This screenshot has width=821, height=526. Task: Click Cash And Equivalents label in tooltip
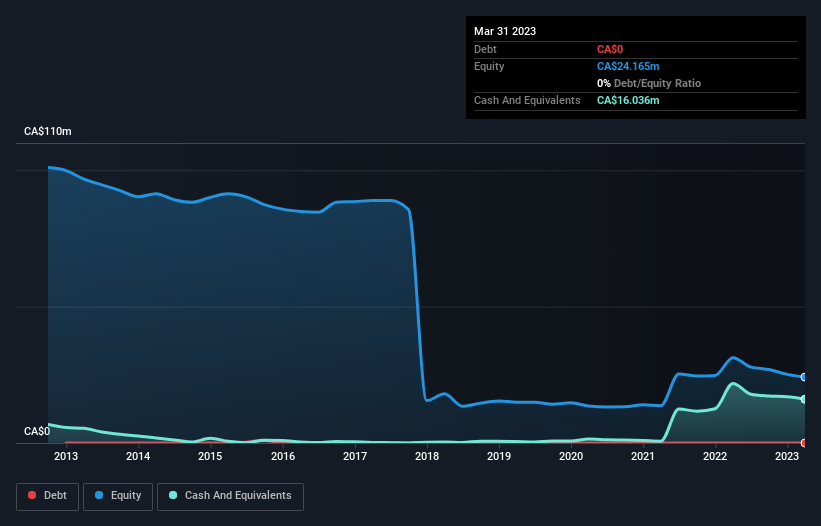coord(527,100)
